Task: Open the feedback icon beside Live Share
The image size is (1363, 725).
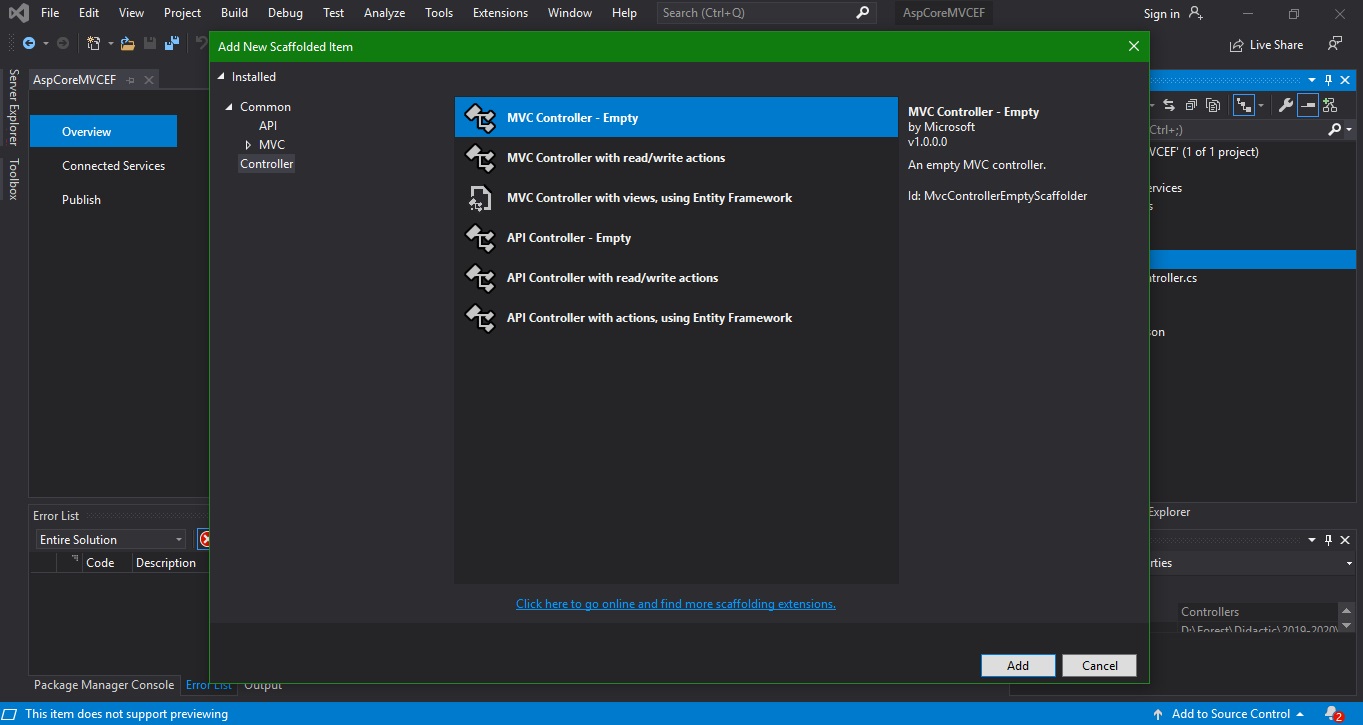Action: 1334,44
